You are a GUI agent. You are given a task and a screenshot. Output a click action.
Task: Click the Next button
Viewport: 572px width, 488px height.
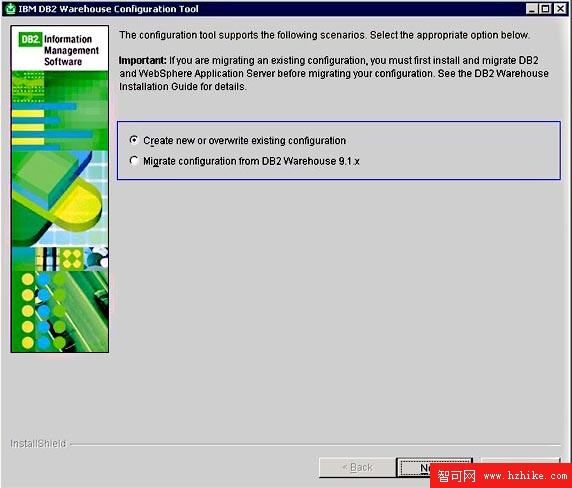(434, 467)
